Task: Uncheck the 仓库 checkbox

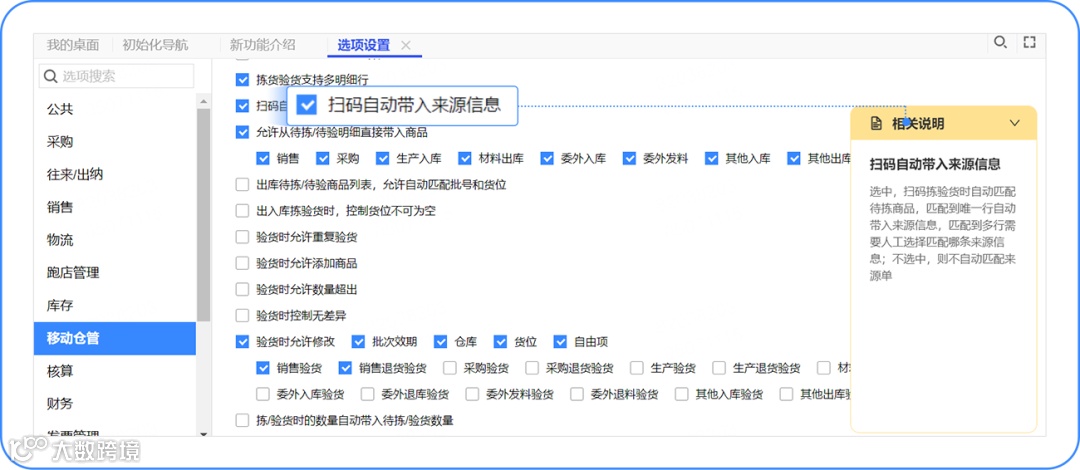Action: [x=440, y=342]
